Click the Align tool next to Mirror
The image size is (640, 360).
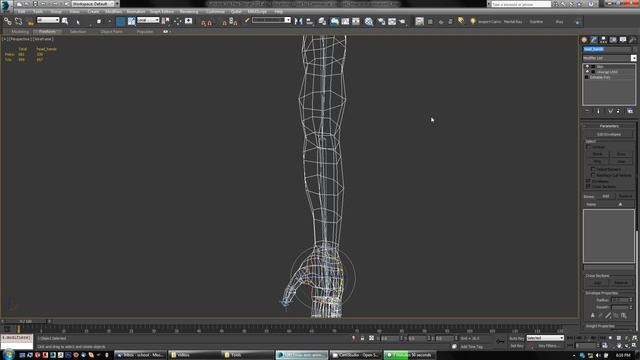pos(309,21)
